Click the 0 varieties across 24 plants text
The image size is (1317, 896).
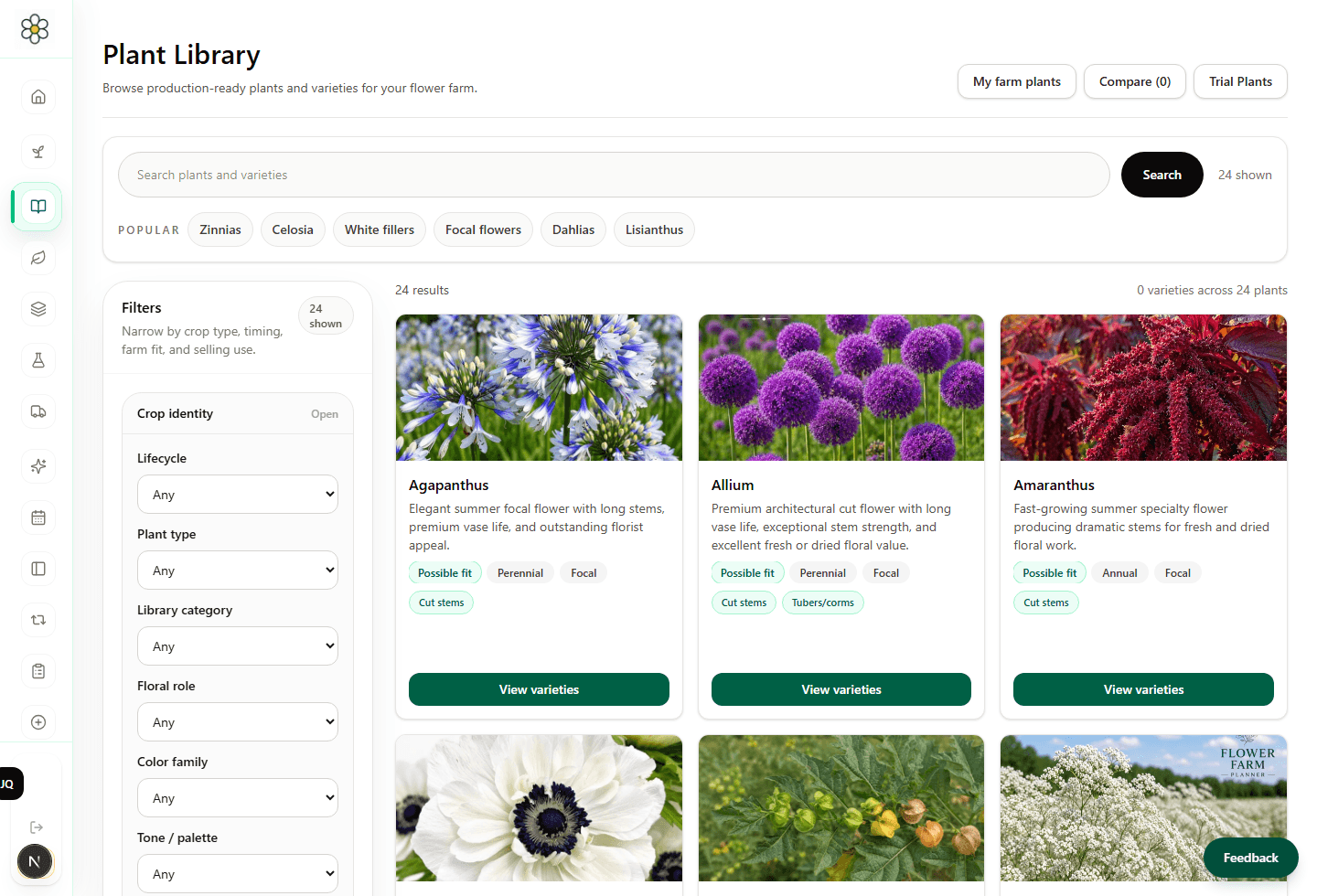1212,290
